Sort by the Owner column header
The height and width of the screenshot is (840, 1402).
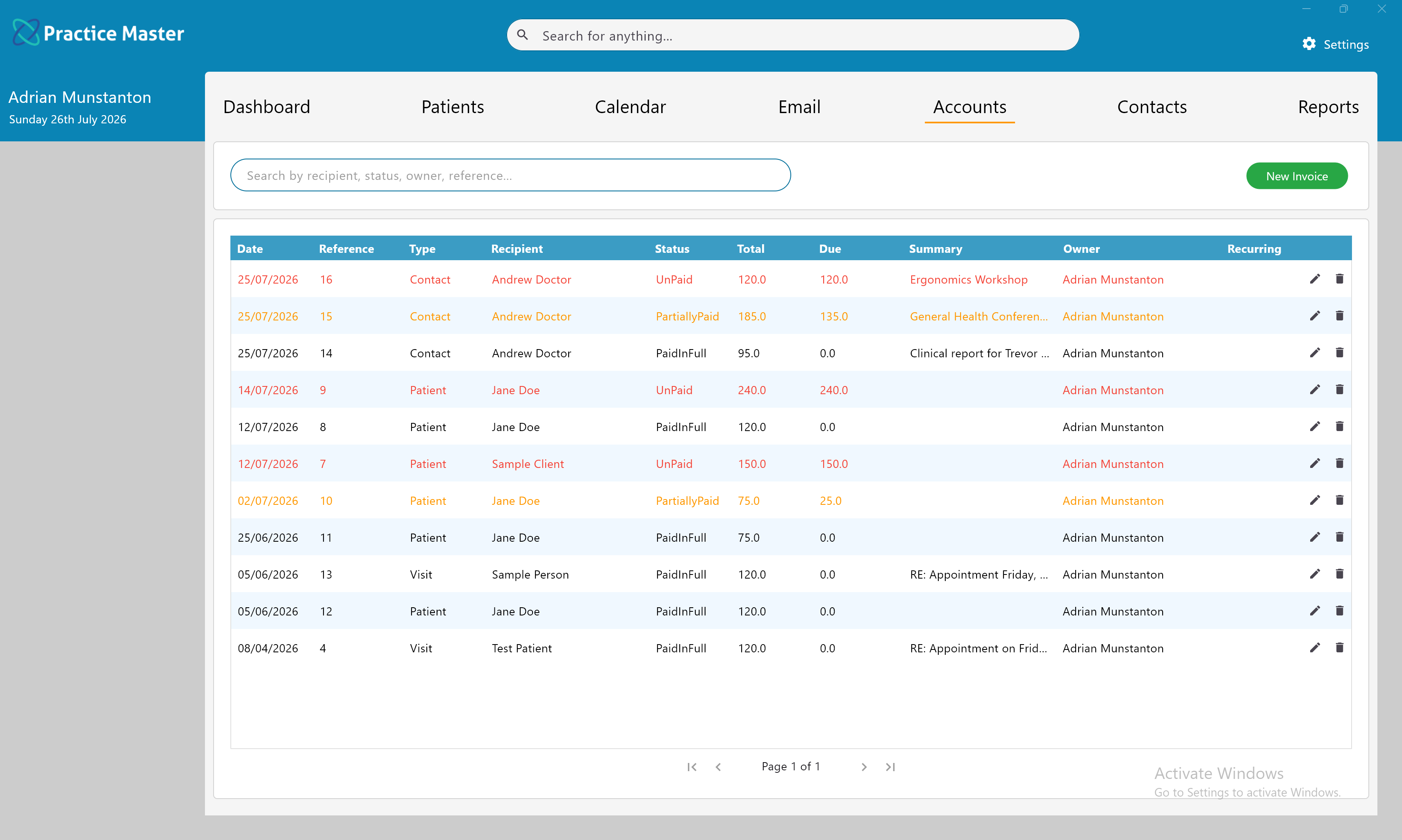coord(1081,248)
